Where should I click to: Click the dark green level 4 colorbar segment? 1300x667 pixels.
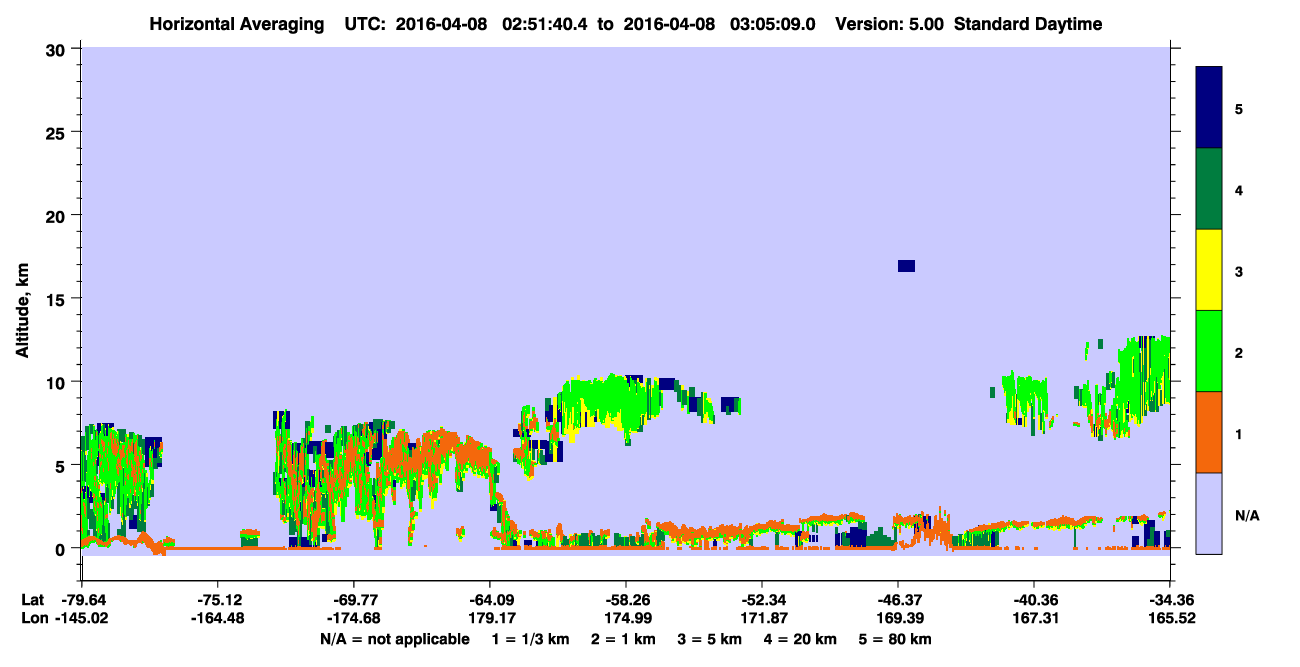1209,189
